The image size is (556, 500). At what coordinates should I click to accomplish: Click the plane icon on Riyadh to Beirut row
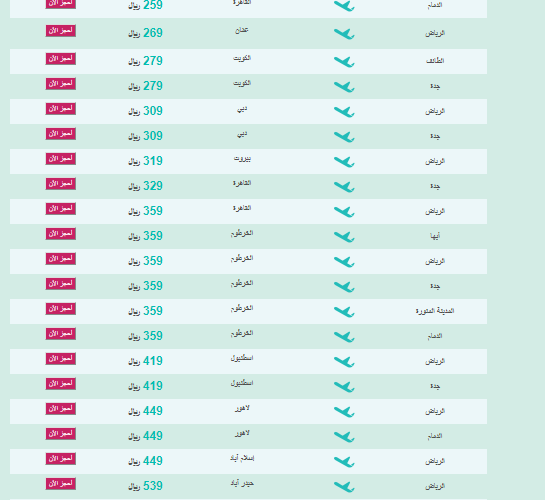coord(344,162)
